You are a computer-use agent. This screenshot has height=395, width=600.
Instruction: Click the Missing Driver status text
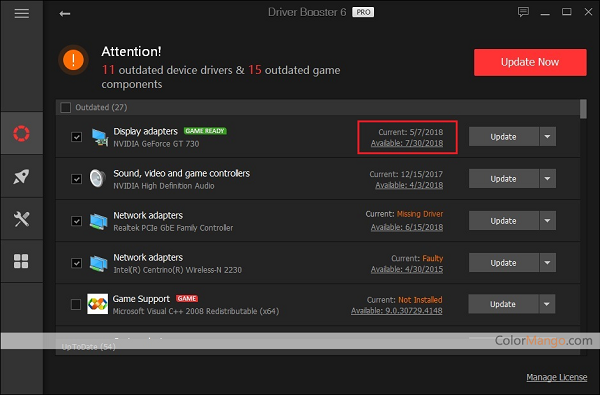point(420,214)
